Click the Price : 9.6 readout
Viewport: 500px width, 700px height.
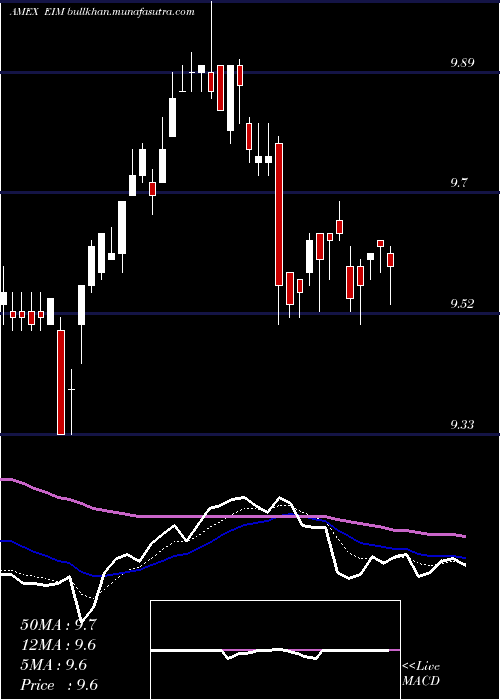[59, 685]
